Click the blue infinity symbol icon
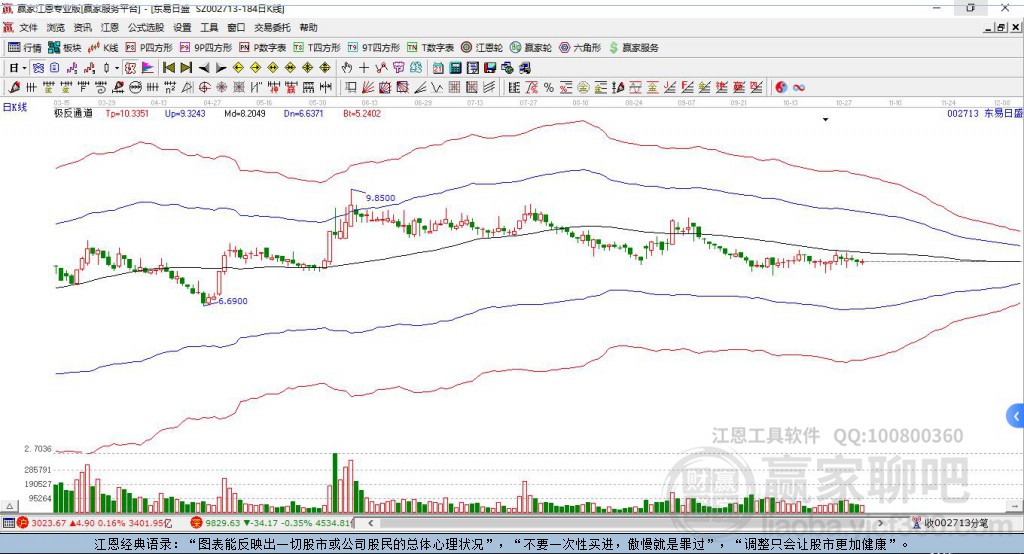The height and width of the screenshot is (554, 1024). click(x=799, y=88)
